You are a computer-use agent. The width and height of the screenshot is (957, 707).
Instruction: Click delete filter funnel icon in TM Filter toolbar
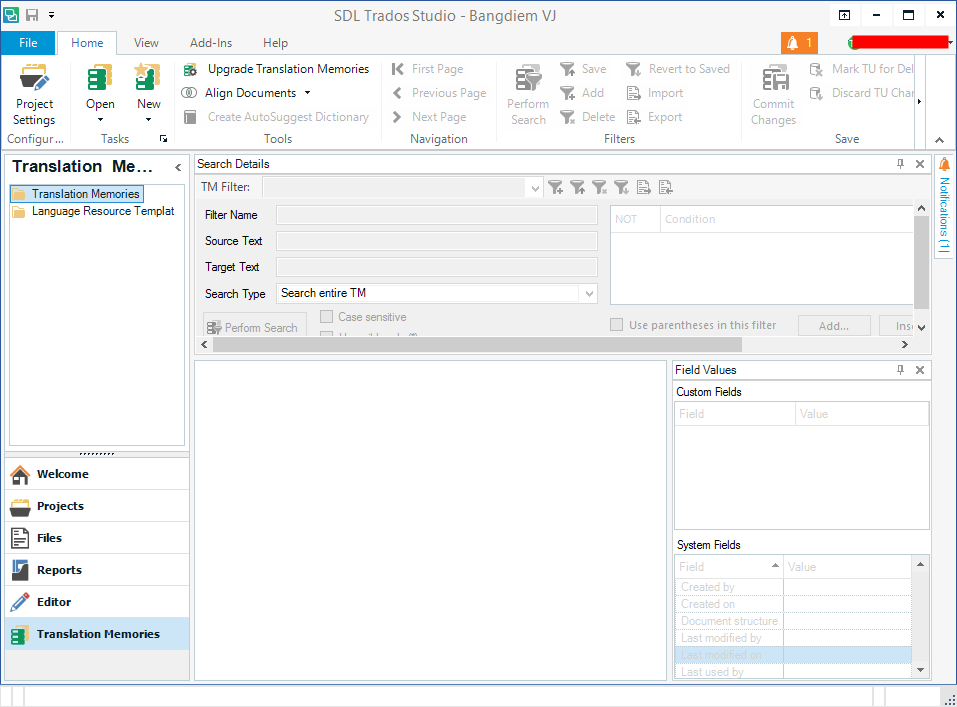[599, 187]
